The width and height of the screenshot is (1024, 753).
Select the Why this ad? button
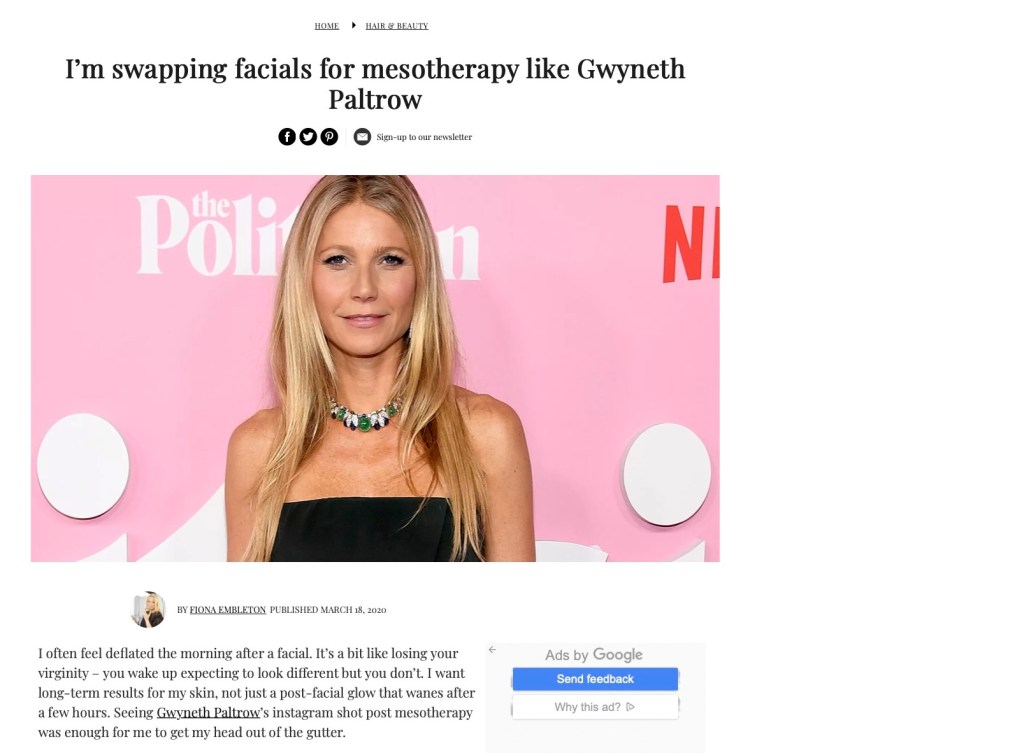(x=595, y=707)
